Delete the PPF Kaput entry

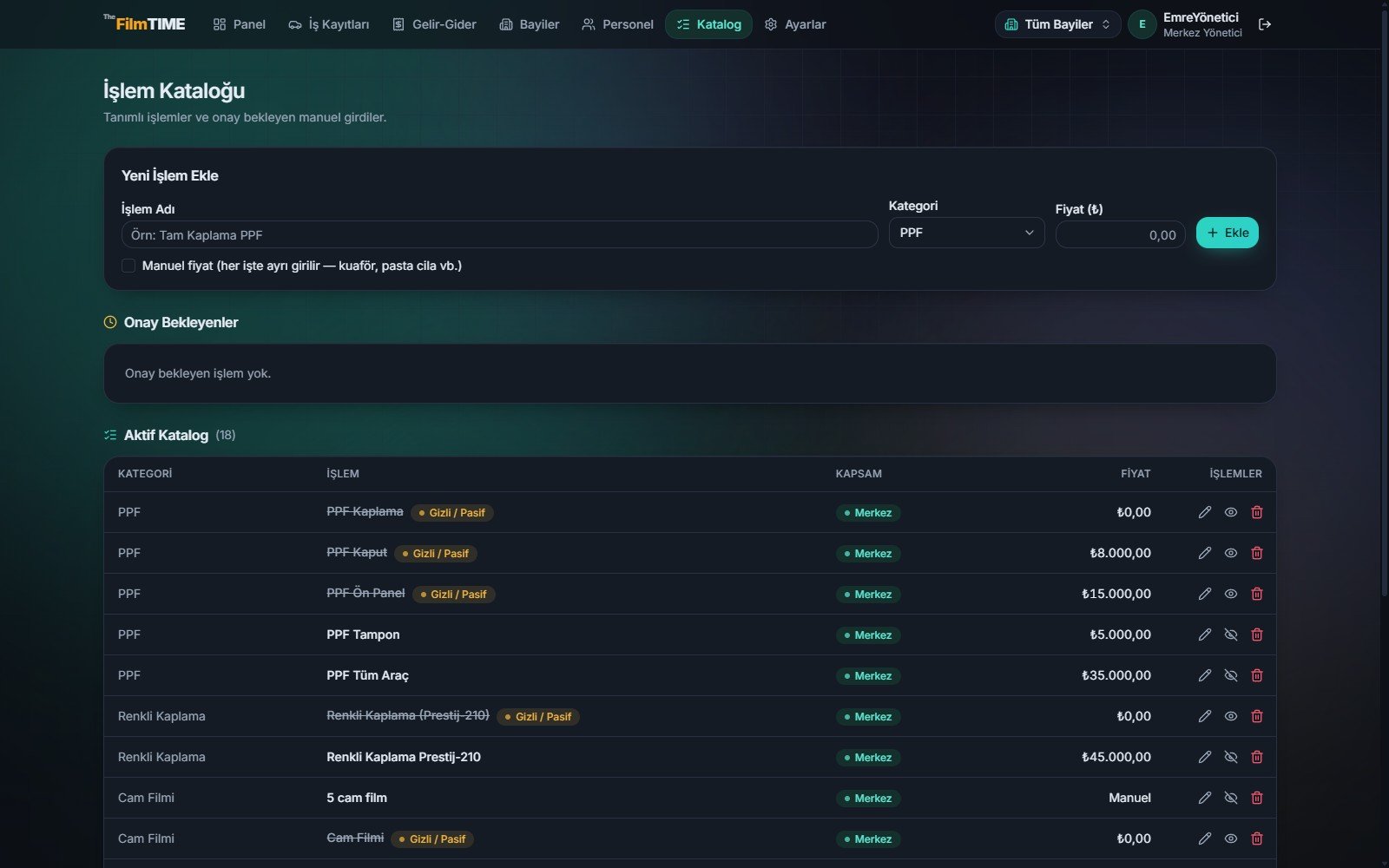point(1256,553)
